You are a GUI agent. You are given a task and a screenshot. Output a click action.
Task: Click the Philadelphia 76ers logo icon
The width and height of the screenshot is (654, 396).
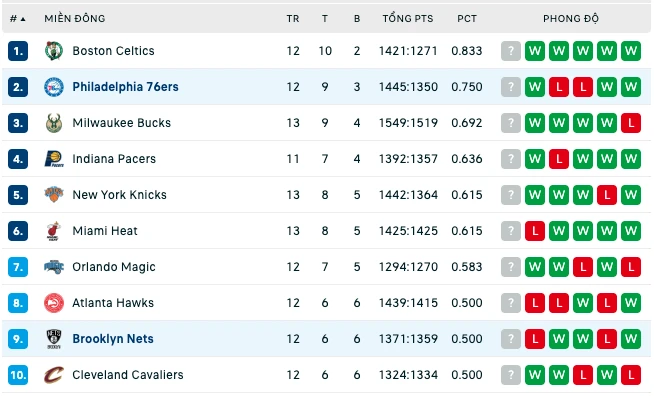click(54, 87)
